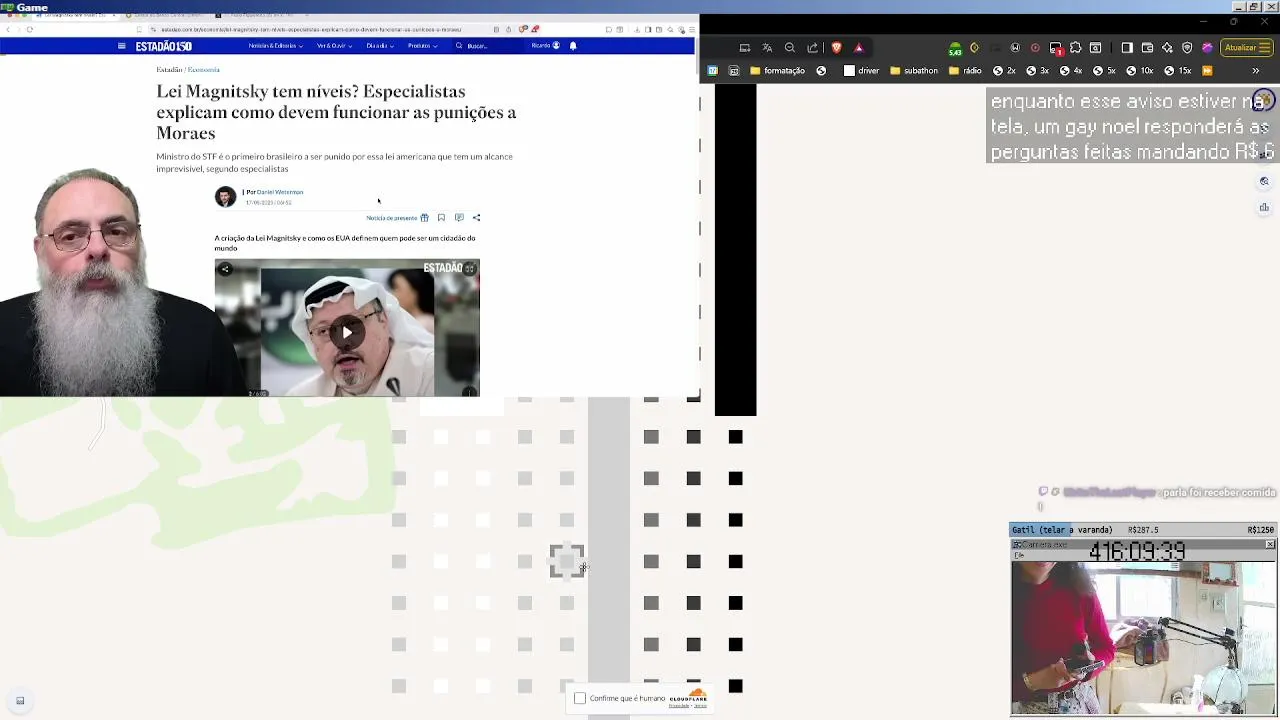Check the Confirme que é humano checkbox
This screenshot has width=1280, height=720.
[580, 698]
